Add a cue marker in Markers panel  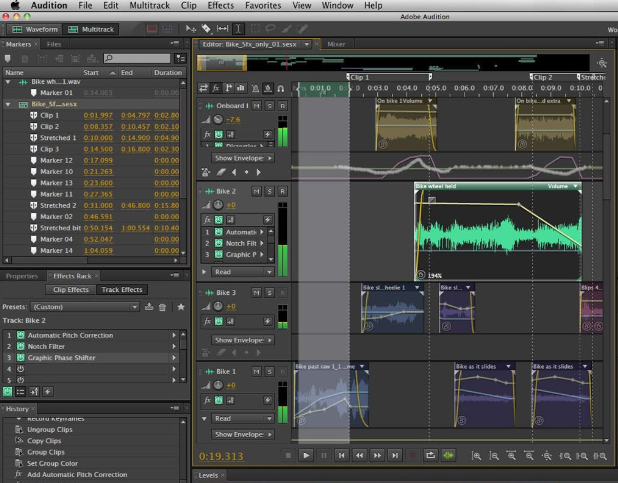pos(7,59)
